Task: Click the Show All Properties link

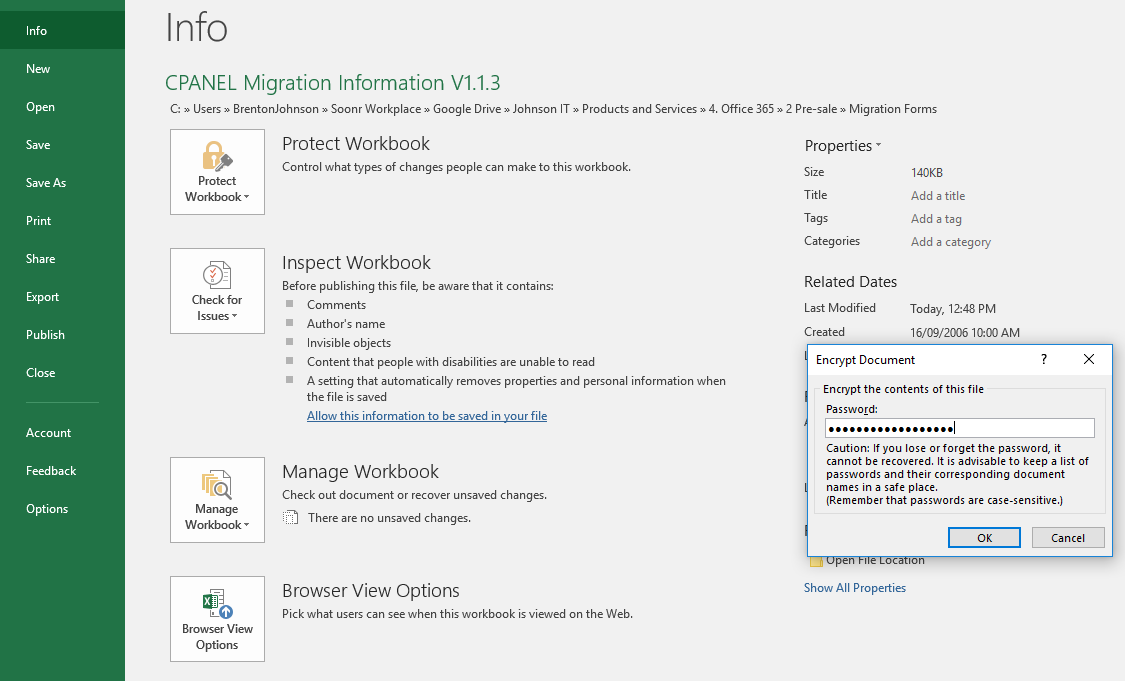Action: pos(855,588)
